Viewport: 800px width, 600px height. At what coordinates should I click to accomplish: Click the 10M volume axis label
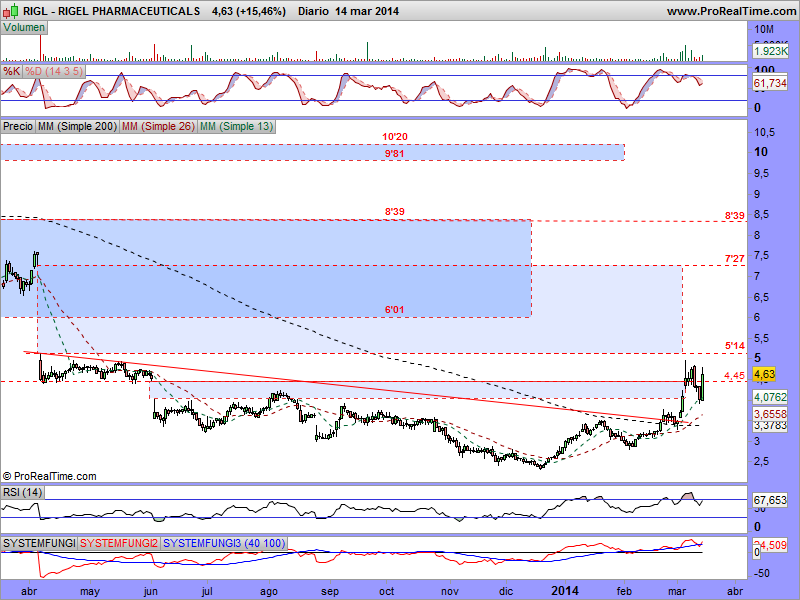764,30
